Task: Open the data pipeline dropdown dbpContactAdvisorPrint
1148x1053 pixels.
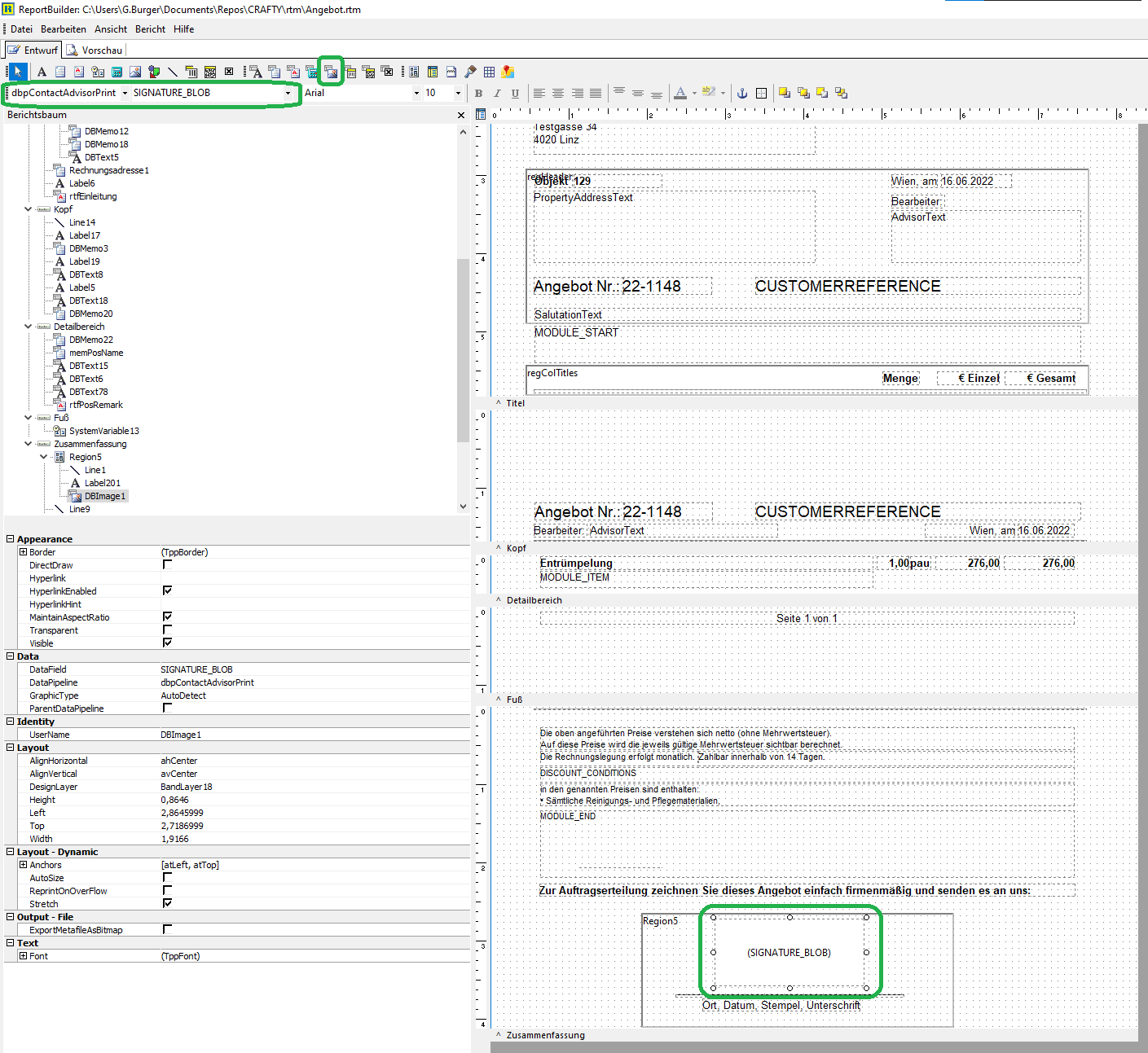Action: coord(125,93)
